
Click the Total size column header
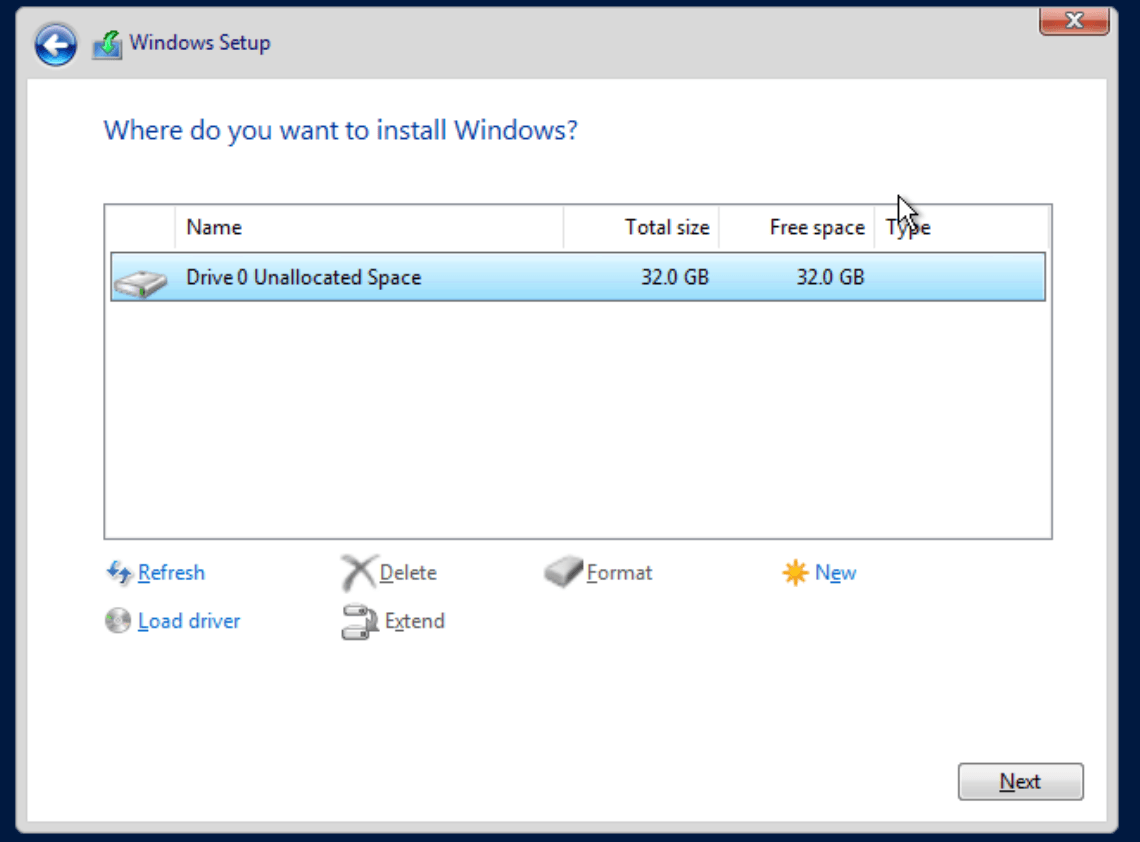(x=667, y=227)
